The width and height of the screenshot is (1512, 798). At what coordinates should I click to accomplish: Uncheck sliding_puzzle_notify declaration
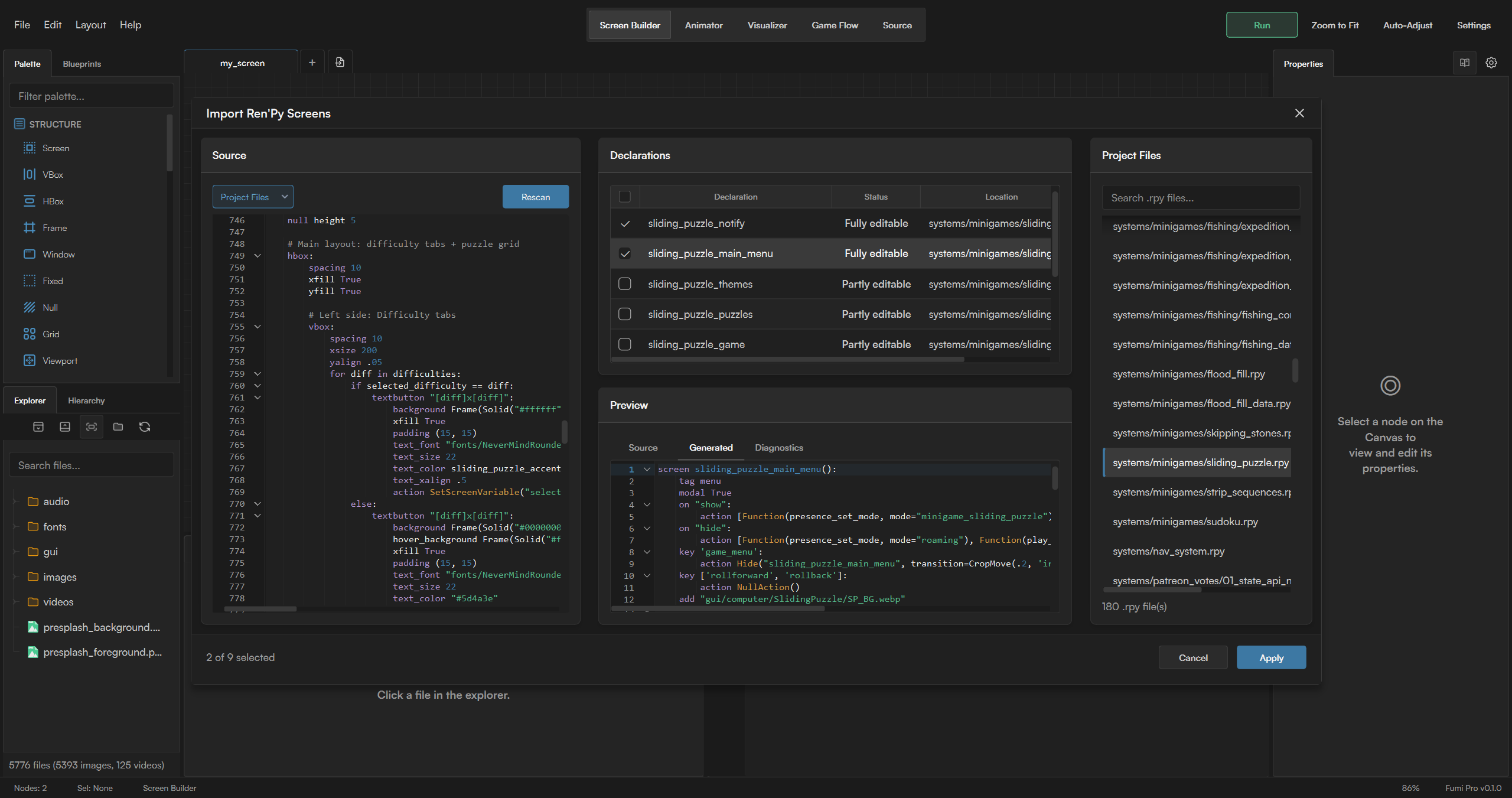624,224
